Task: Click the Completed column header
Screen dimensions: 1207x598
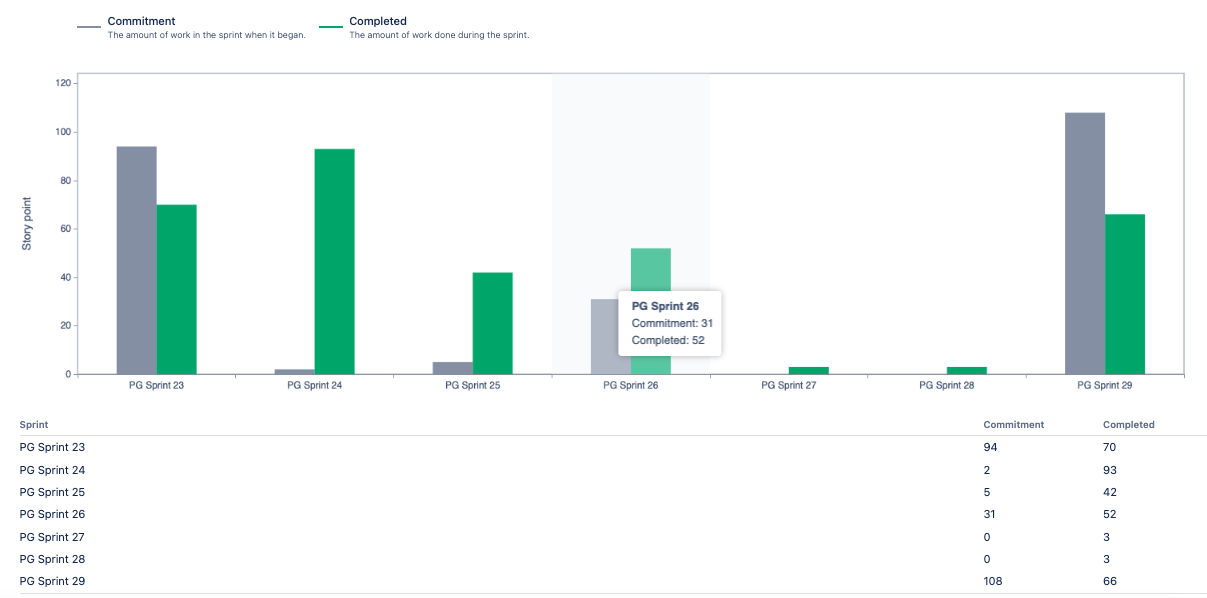Action: pyautogui.click(x=1129, y=425)
